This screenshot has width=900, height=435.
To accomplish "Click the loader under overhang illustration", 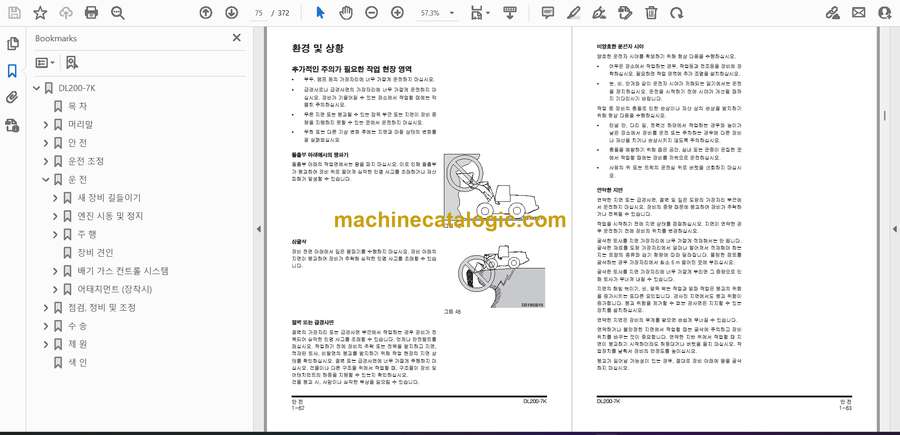I will coord(491,185).
